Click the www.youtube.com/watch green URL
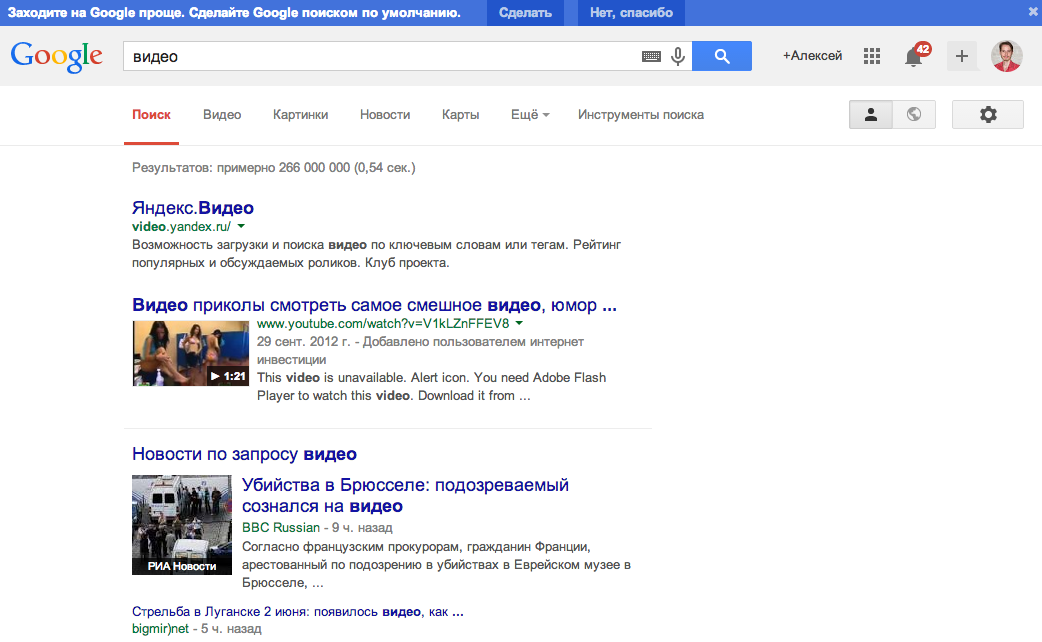The image size is (1042, 642). pyautogui.click(x=383, y=324)
